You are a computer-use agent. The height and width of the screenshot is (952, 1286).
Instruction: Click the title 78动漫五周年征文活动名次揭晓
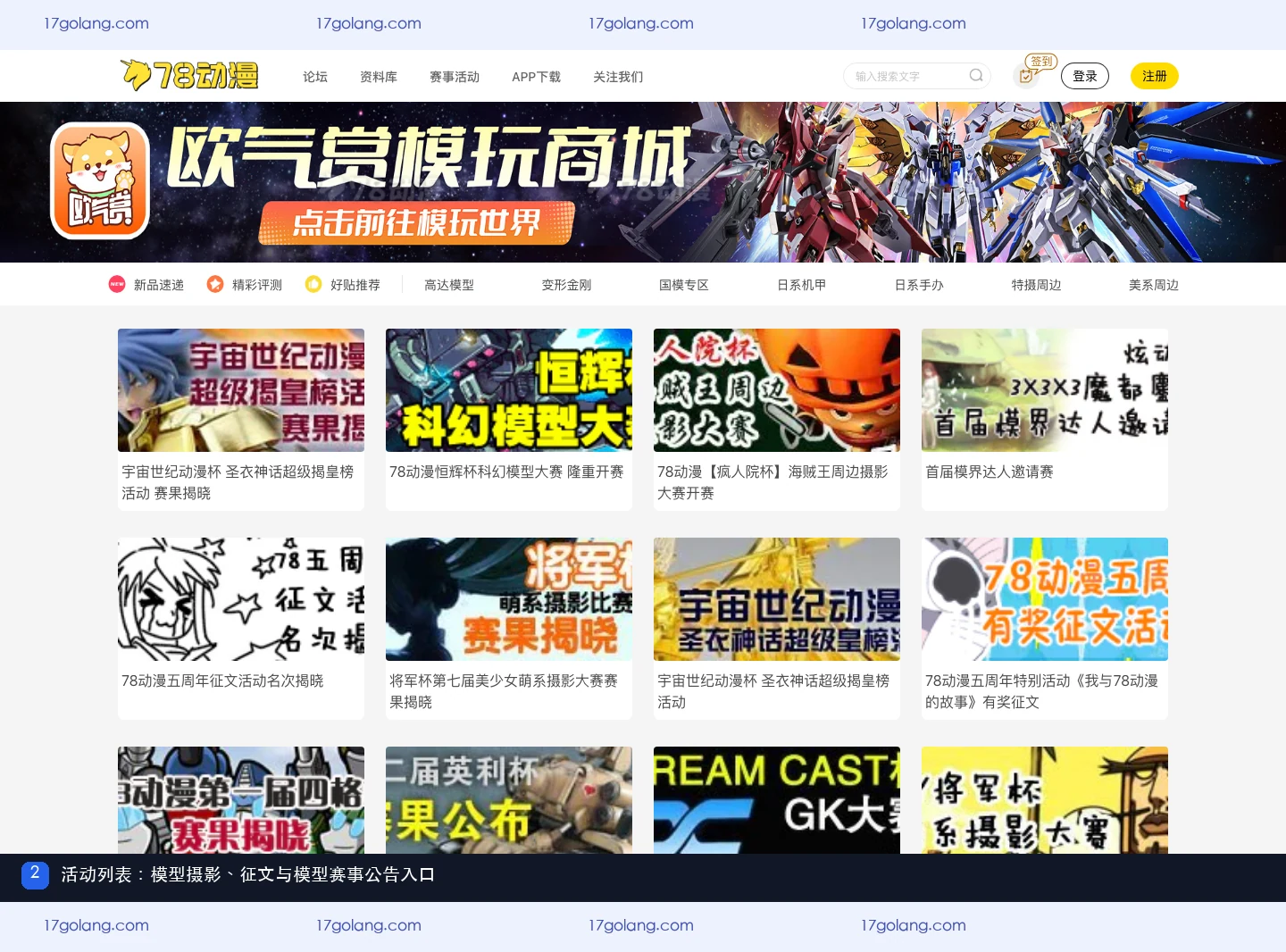point(222,681)
